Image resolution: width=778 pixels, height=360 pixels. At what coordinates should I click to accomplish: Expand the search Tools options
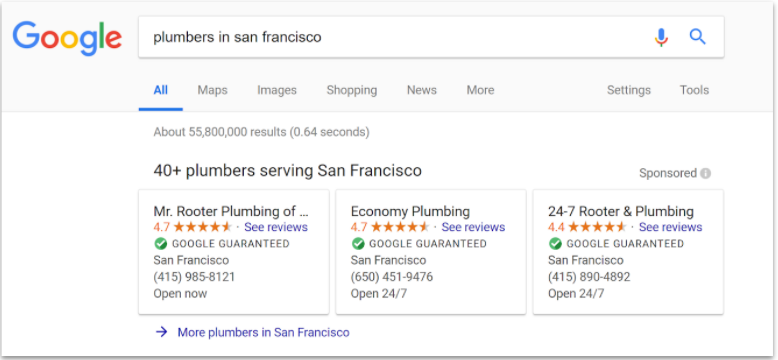[x=694, y=90]
